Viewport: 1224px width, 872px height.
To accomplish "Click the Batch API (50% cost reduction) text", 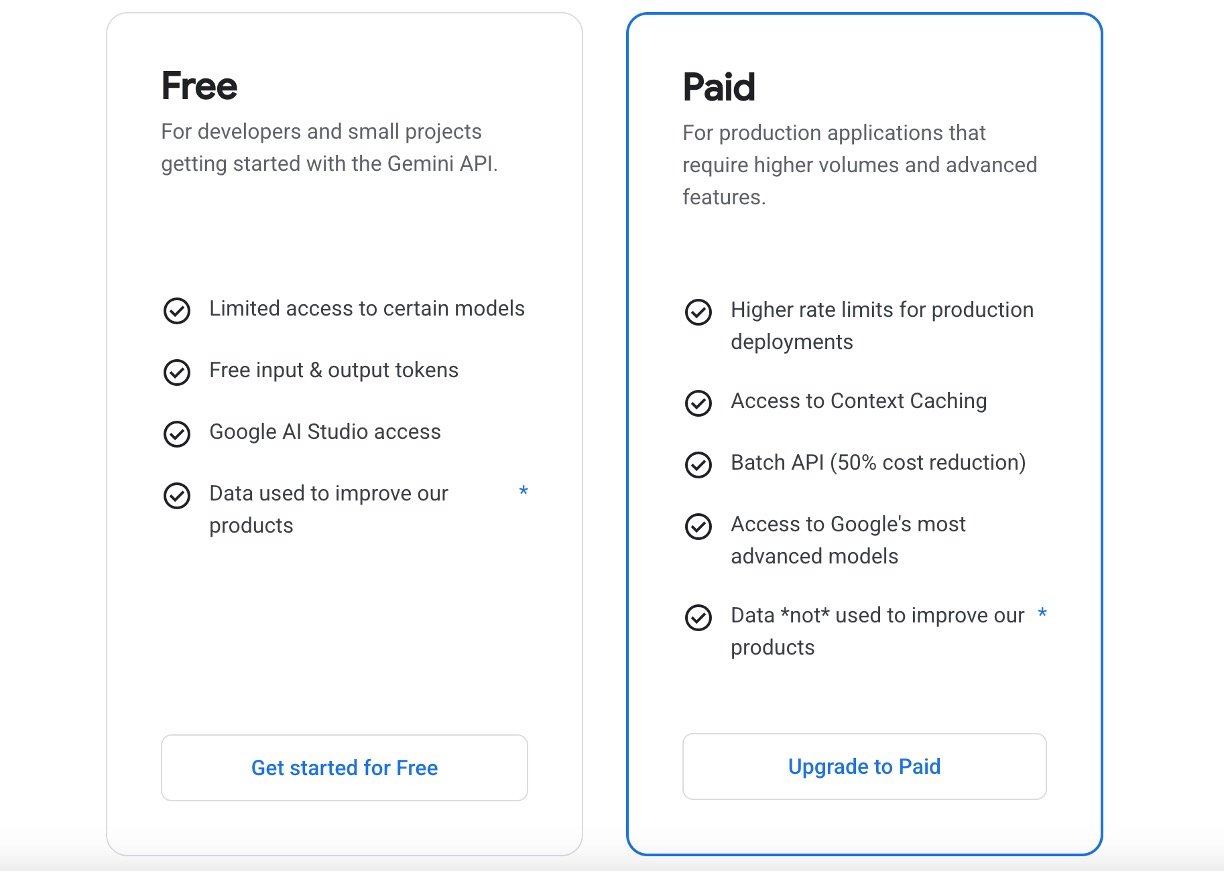I will (x=878, y=463).
